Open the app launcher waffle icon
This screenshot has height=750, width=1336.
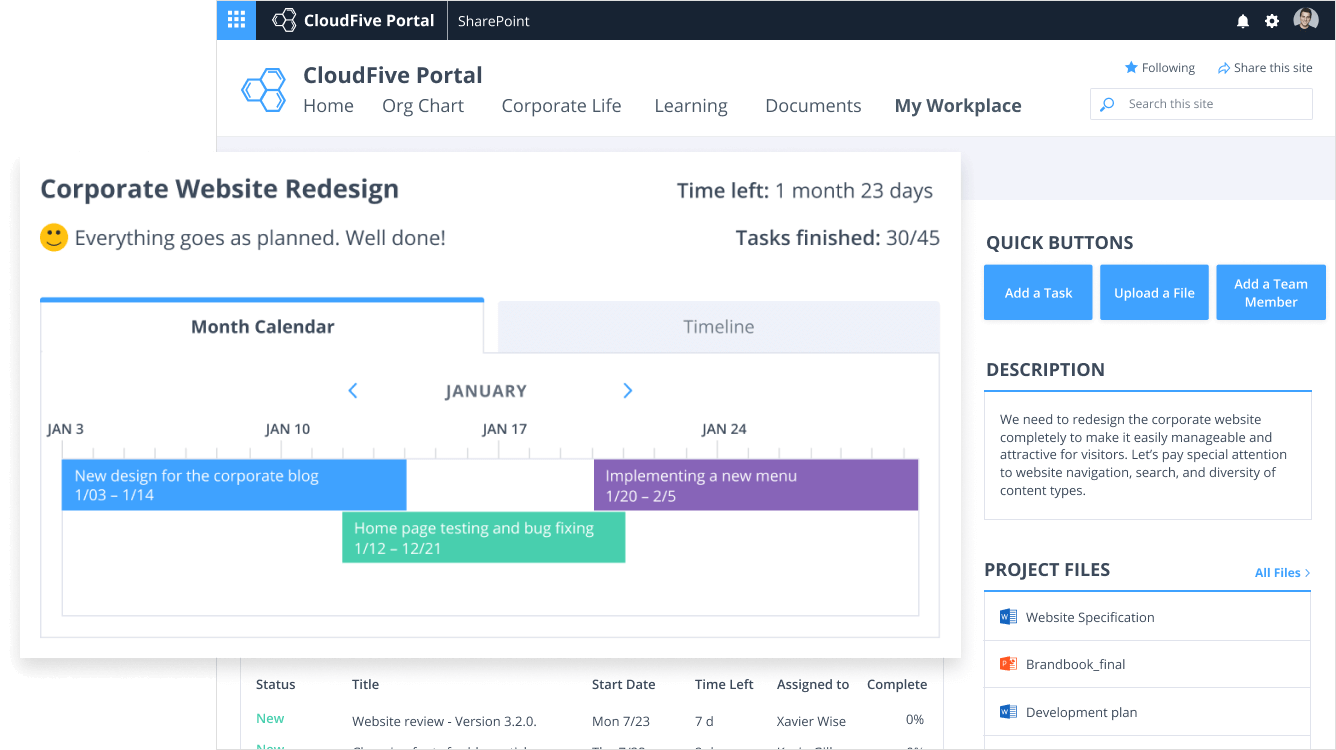click(236, 20)
